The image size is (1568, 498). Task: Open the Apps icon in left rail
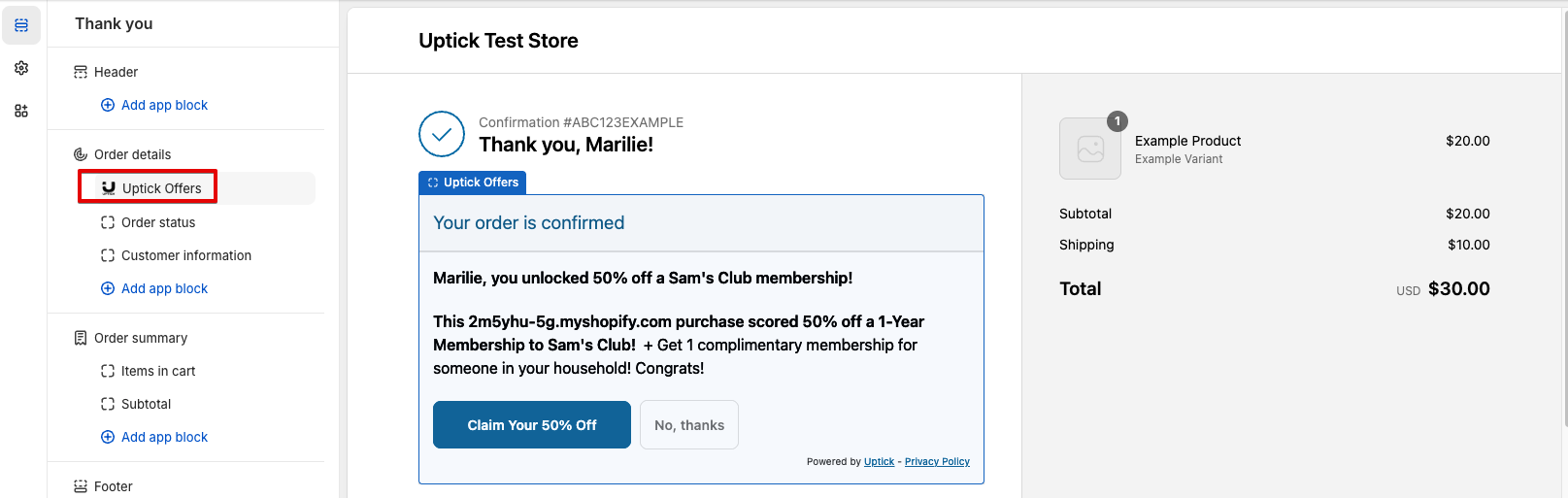tap(21, 111)
